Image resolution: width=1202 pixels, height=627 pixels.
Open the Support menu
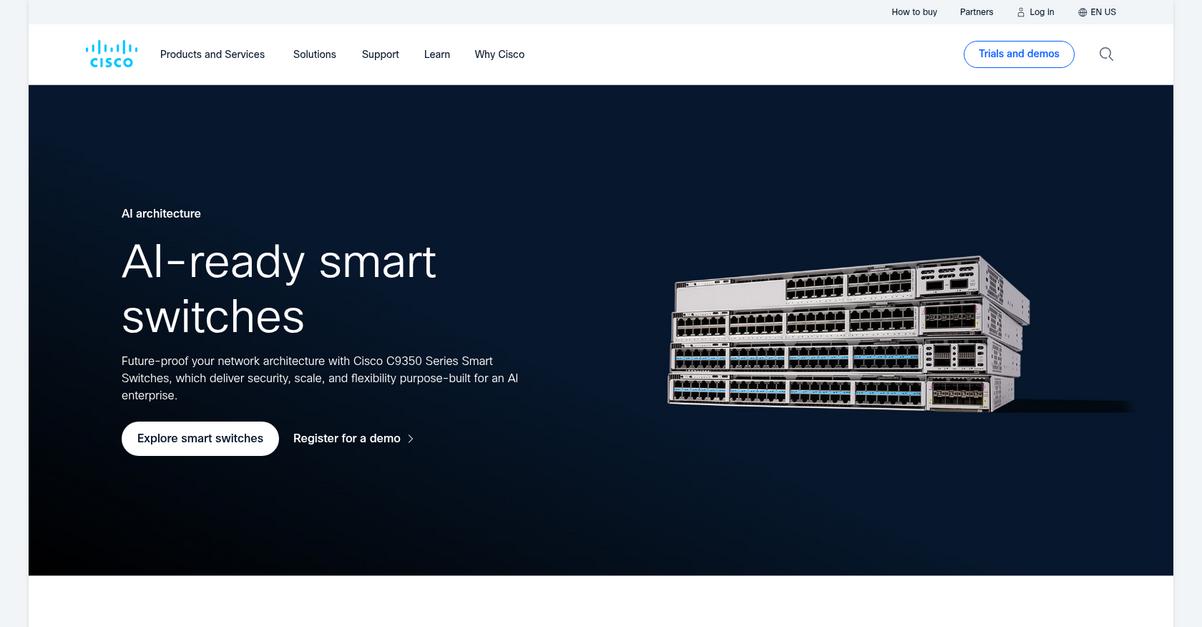click(380, 54)
